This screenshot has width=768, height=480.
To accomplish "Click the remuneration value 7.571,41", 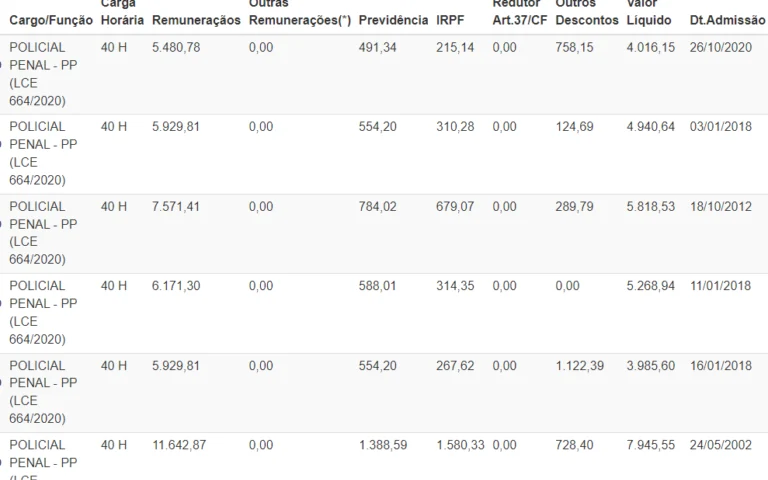I will click(x=177, y=207).
